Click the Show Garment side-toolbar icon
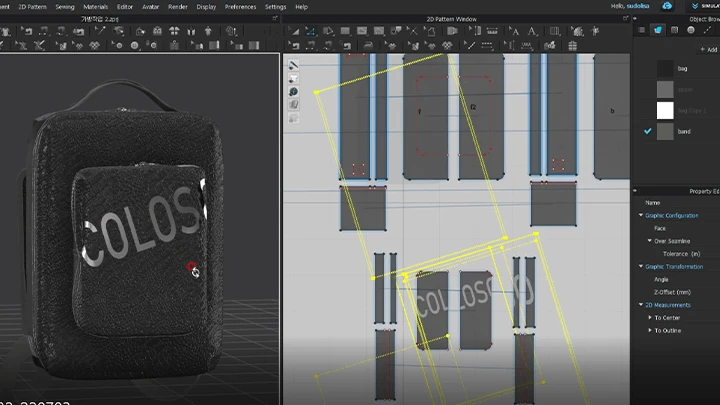Screen dimensions: 720x405 click(x=293, y=79)
